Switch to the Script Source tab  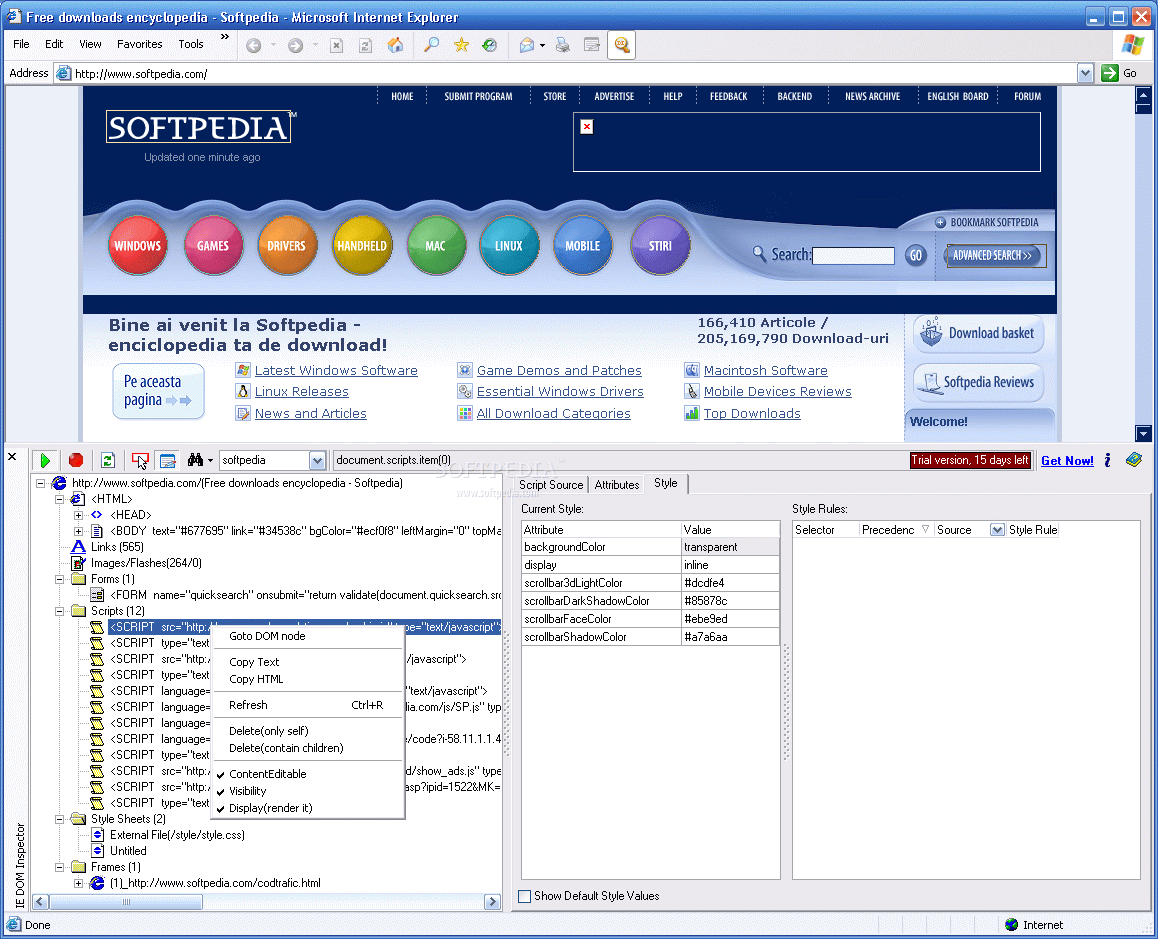(x=550, y=485)
